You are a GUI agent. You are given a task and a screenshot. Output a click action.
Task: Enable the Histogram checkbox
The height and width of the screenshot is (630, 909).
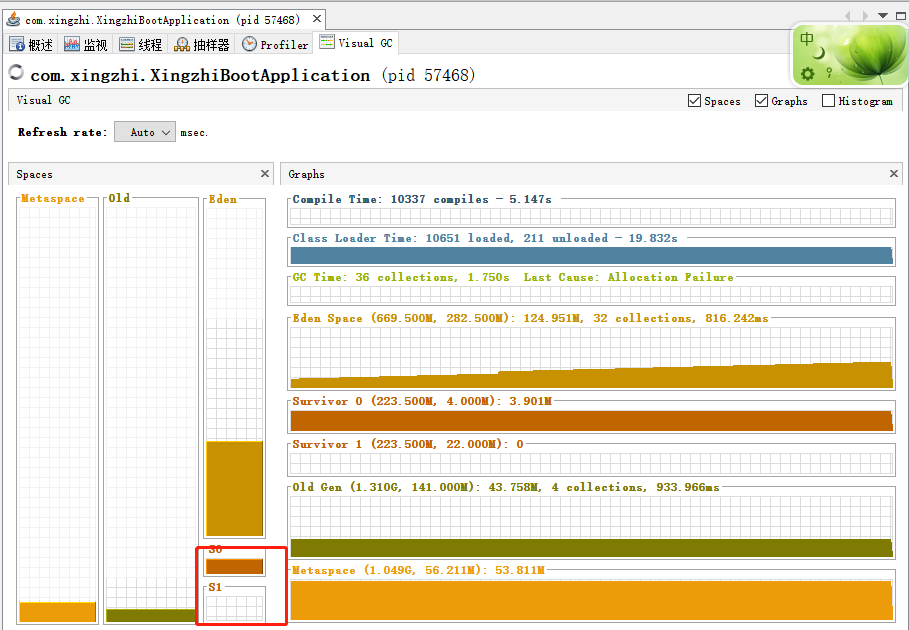(x=828, y=101)
